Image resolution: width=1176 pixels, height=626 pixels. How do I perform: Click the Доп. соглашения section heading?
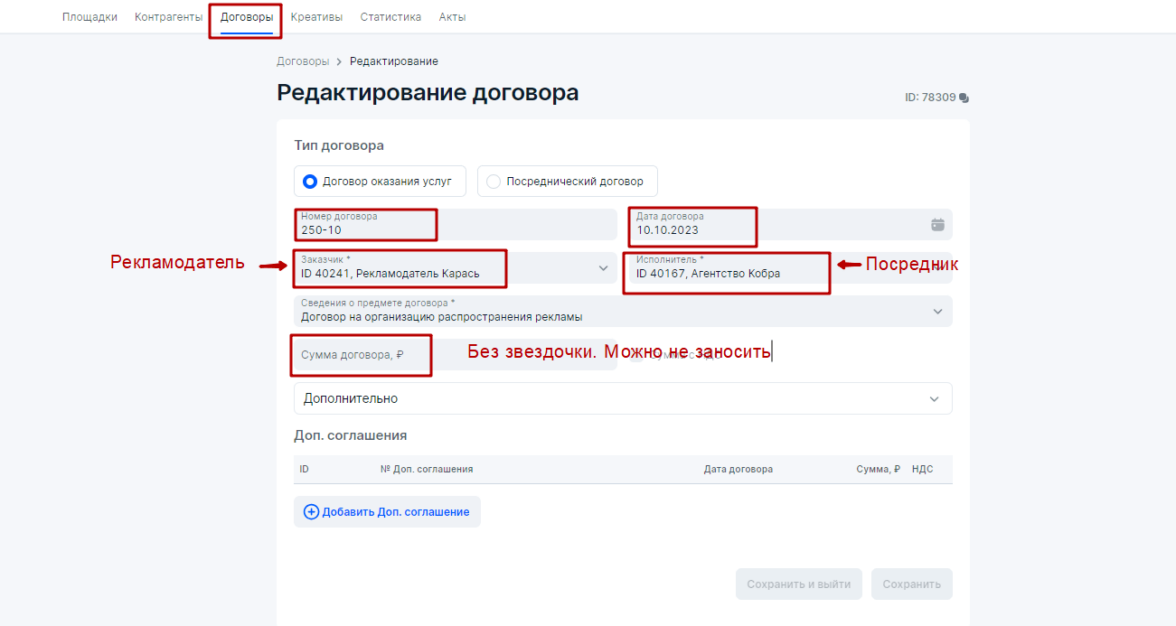coord(350,436)
